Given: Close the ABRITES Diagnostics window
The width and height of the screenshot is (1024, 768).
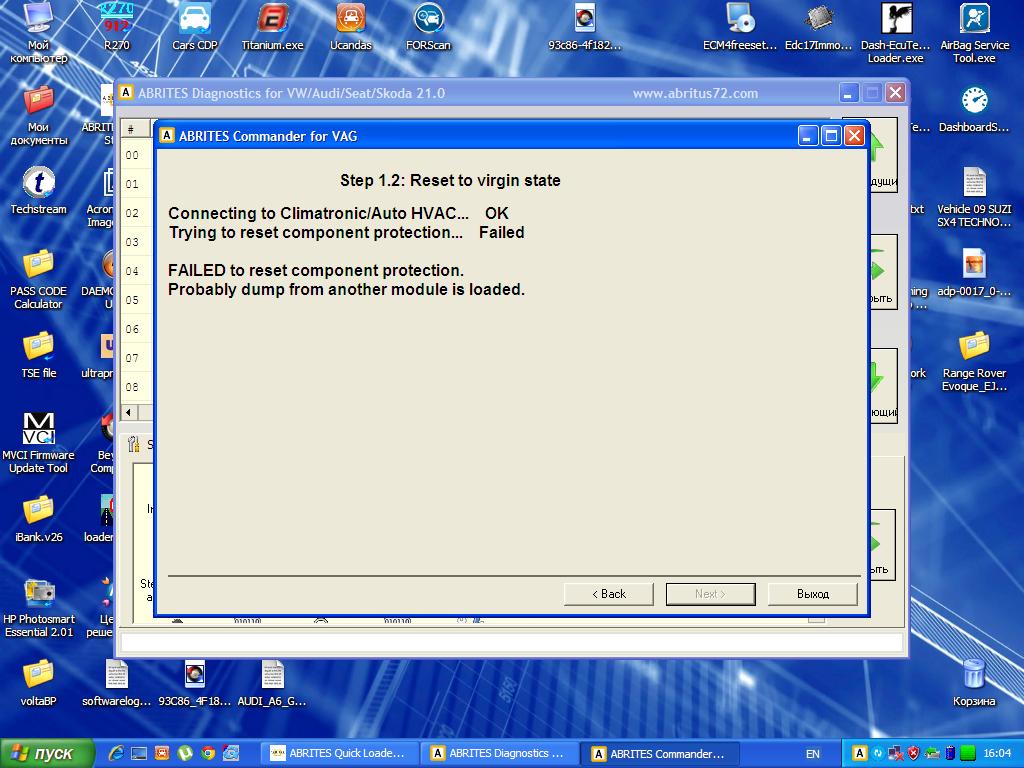Looking at the screenshot, I should (895, 93).
